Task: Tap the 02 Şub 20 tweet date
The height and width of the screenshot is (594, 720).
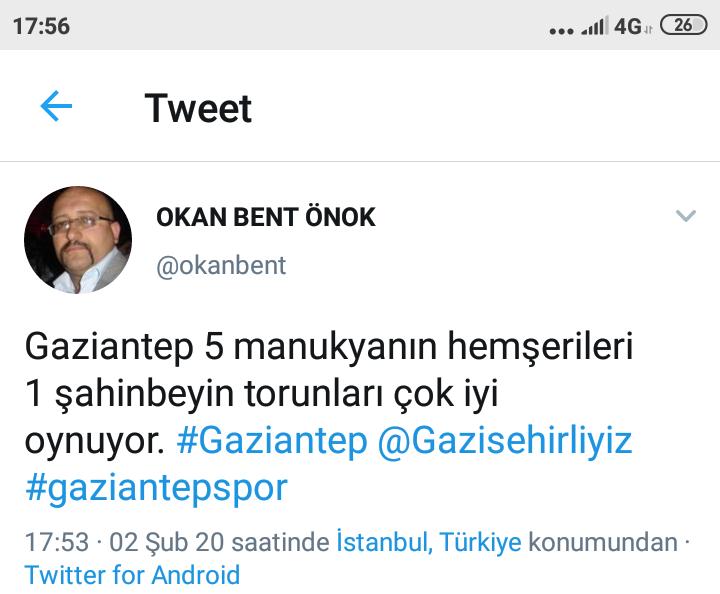Action: point(167,542)
